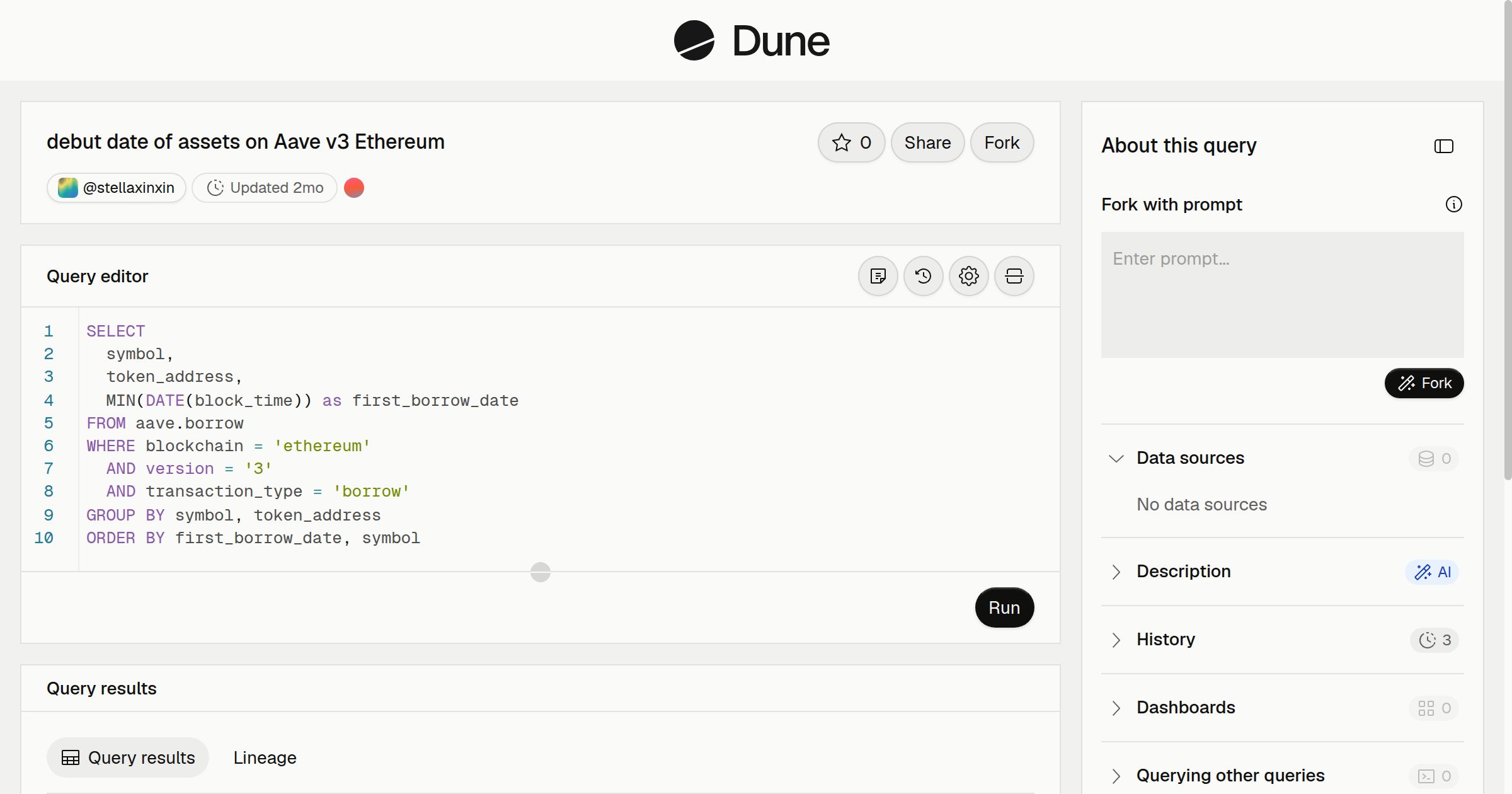Click the query title text
Screen dimensions: 1512x794
click(246, 142)
